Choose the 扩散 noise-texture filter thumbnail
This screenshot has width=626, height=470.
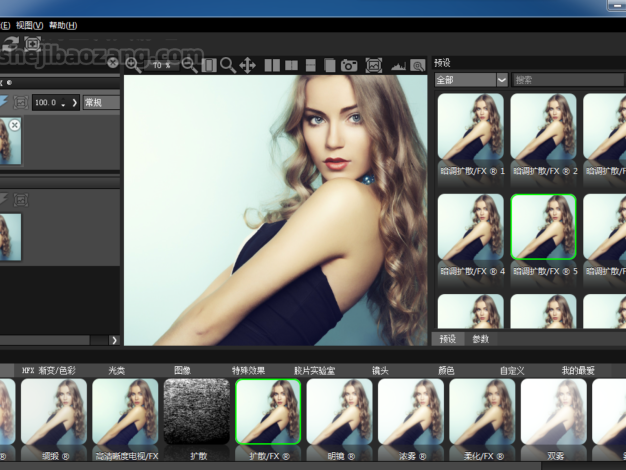[196, 411]
